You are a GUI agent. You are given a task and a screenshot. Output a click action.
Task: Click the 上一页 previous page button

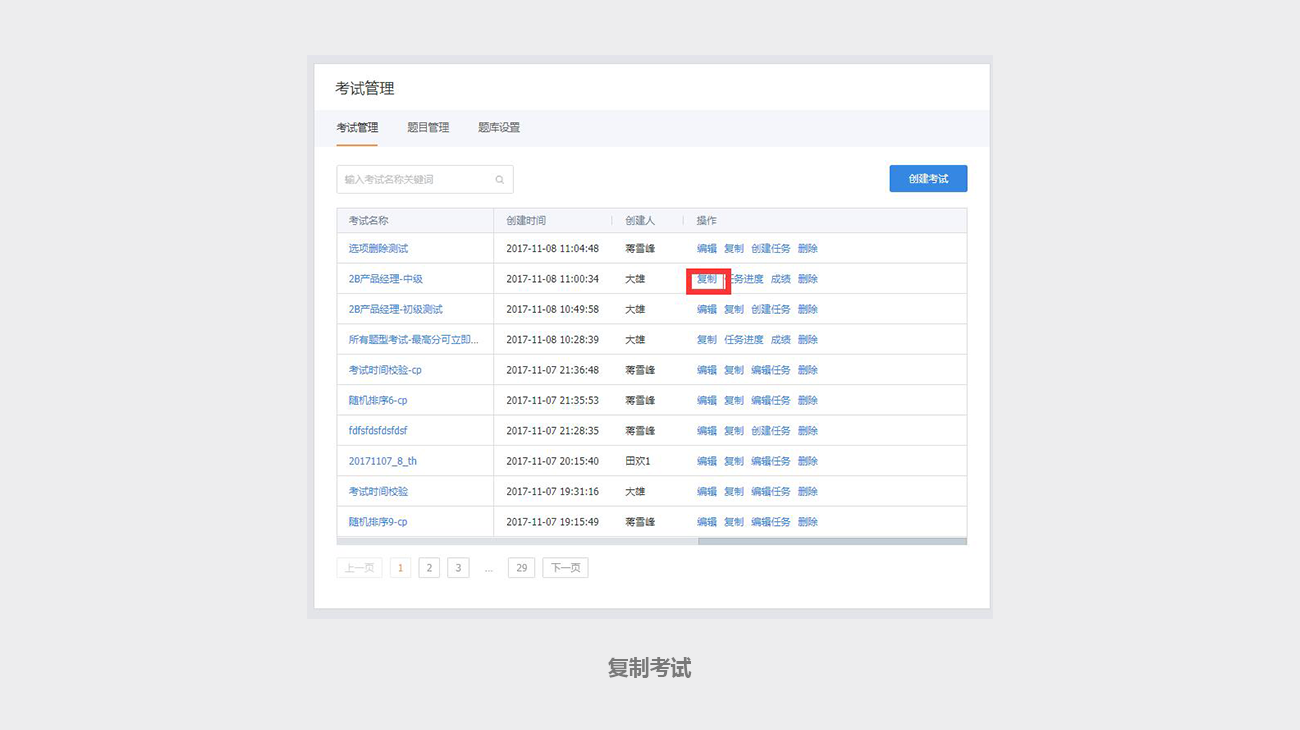(x=360, y=568)
